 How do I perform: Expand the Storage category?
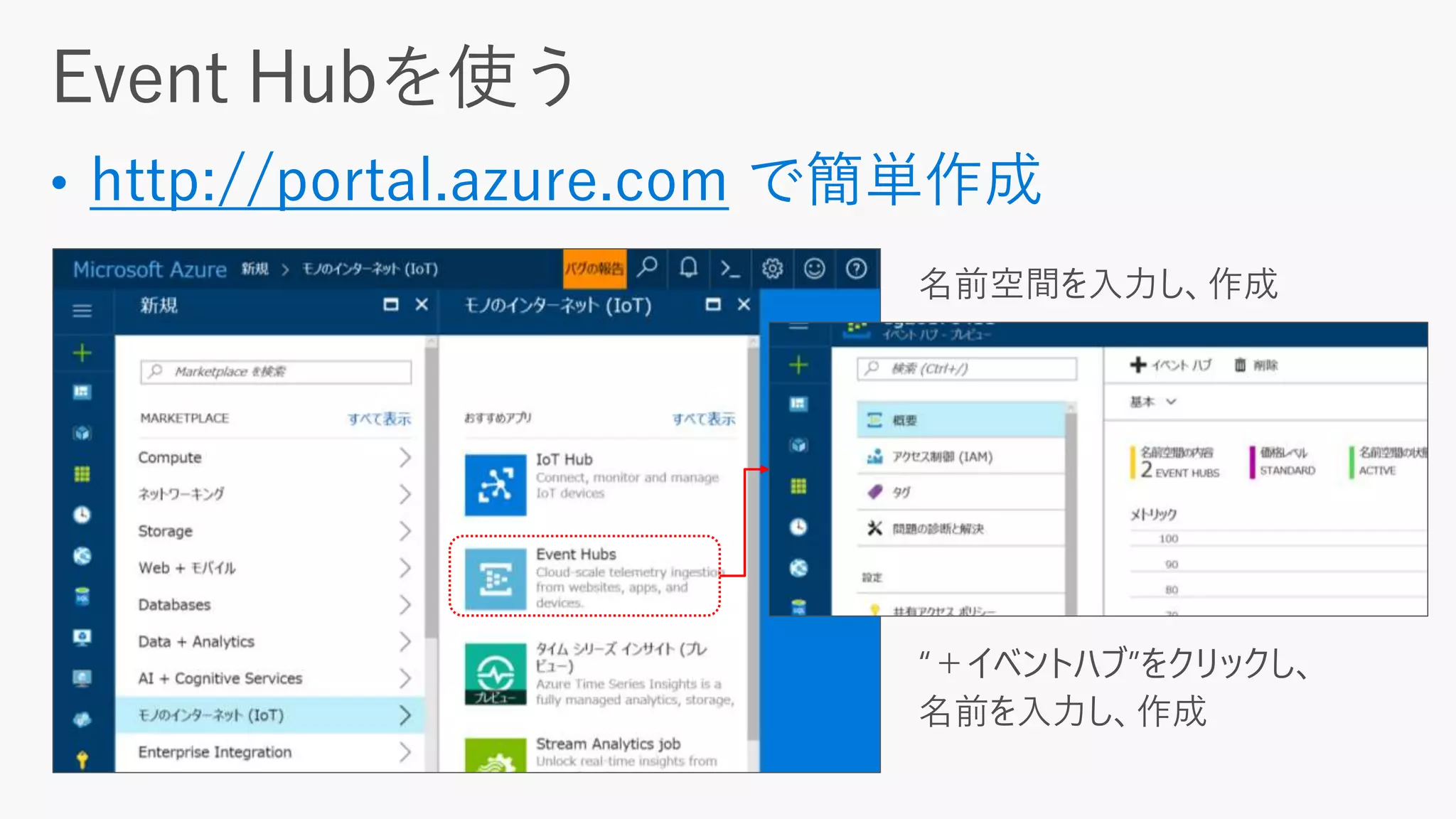[275, 531]
